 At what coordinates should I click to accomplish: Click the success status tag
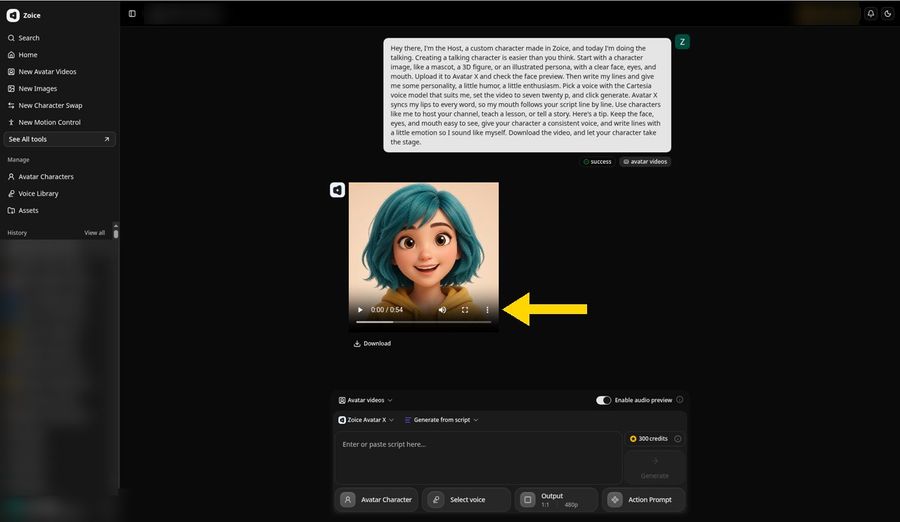tap(597, 162)
